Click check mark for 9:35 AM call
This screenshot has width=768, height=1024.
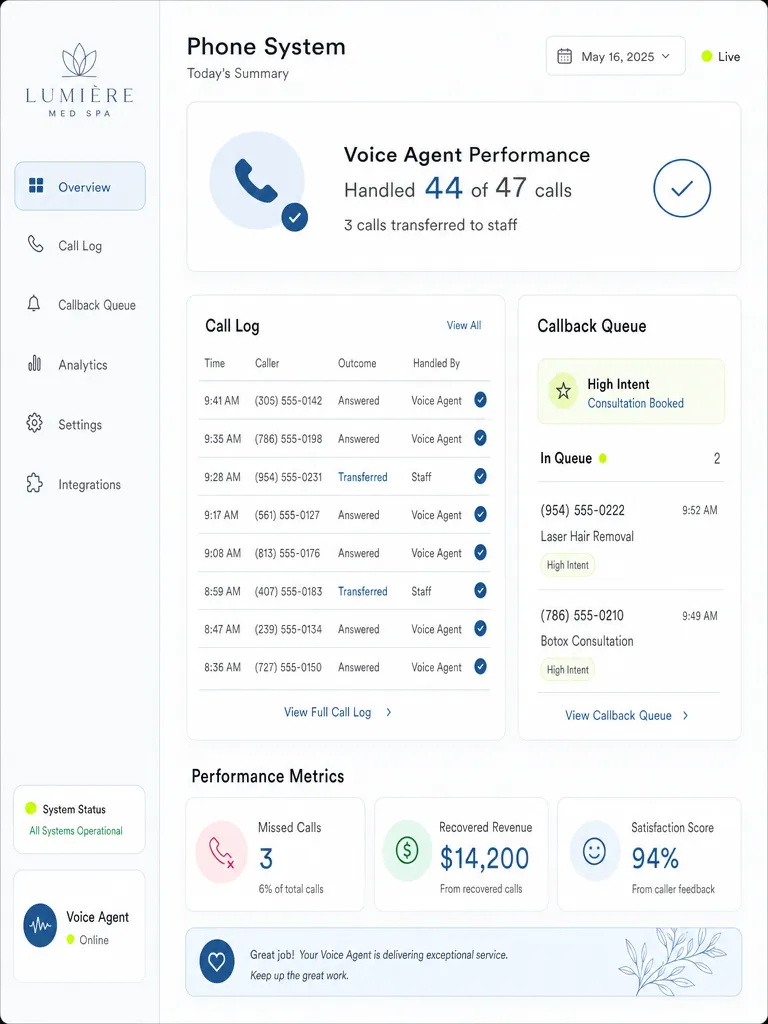pyautogui.click(x=480, y=438)
